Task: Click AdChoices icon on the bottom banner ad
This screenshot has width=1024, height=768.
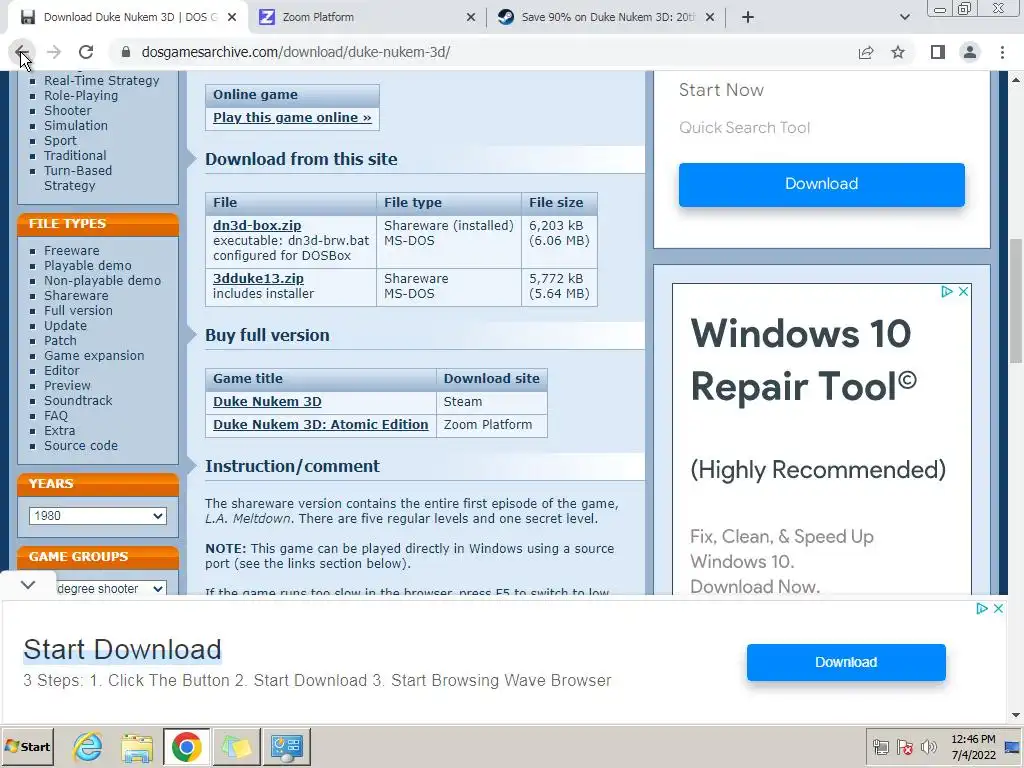Action: click(982, 609)
